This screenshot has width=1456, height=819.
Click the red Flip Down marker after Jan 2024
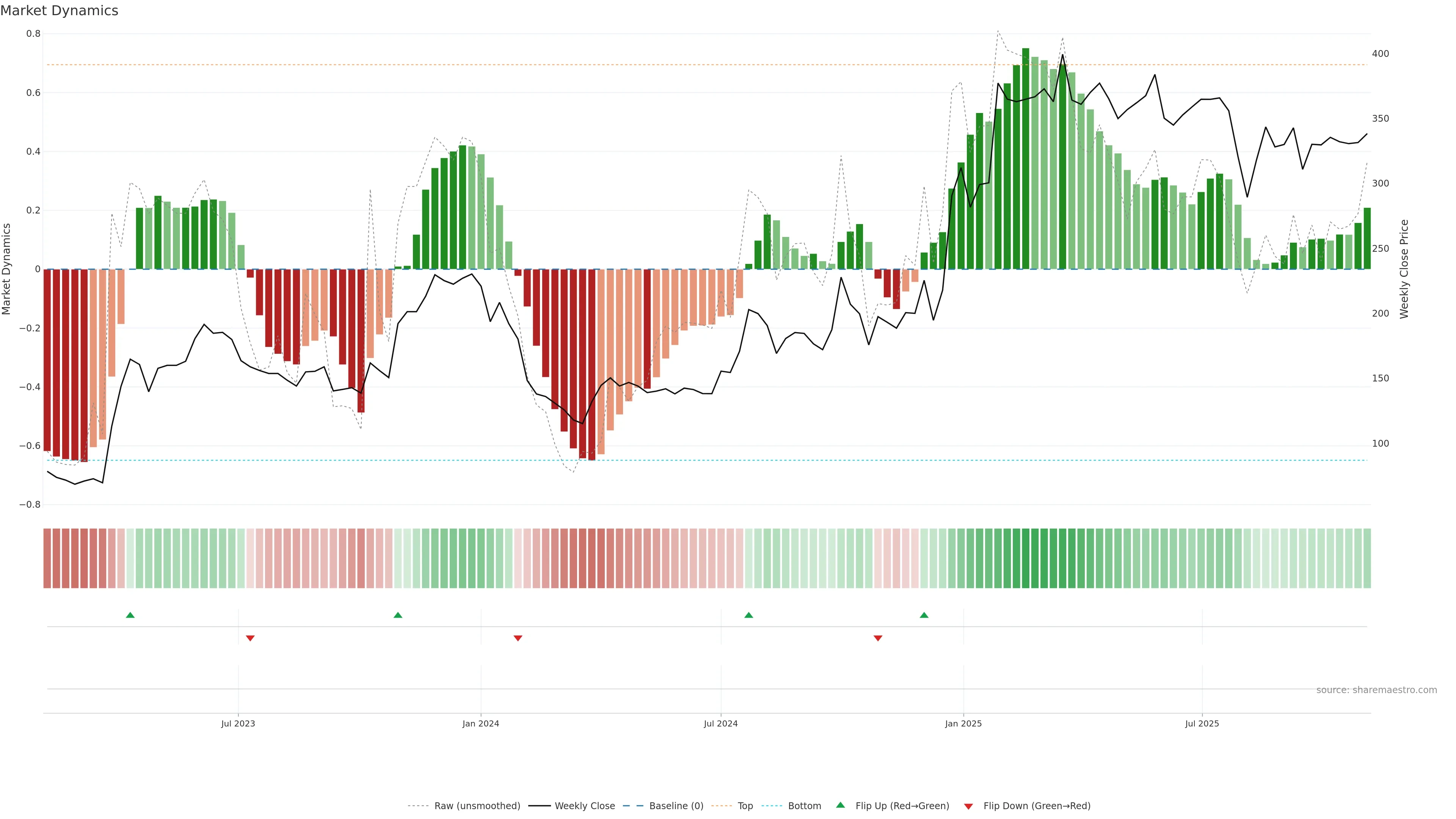pos(518,638)
